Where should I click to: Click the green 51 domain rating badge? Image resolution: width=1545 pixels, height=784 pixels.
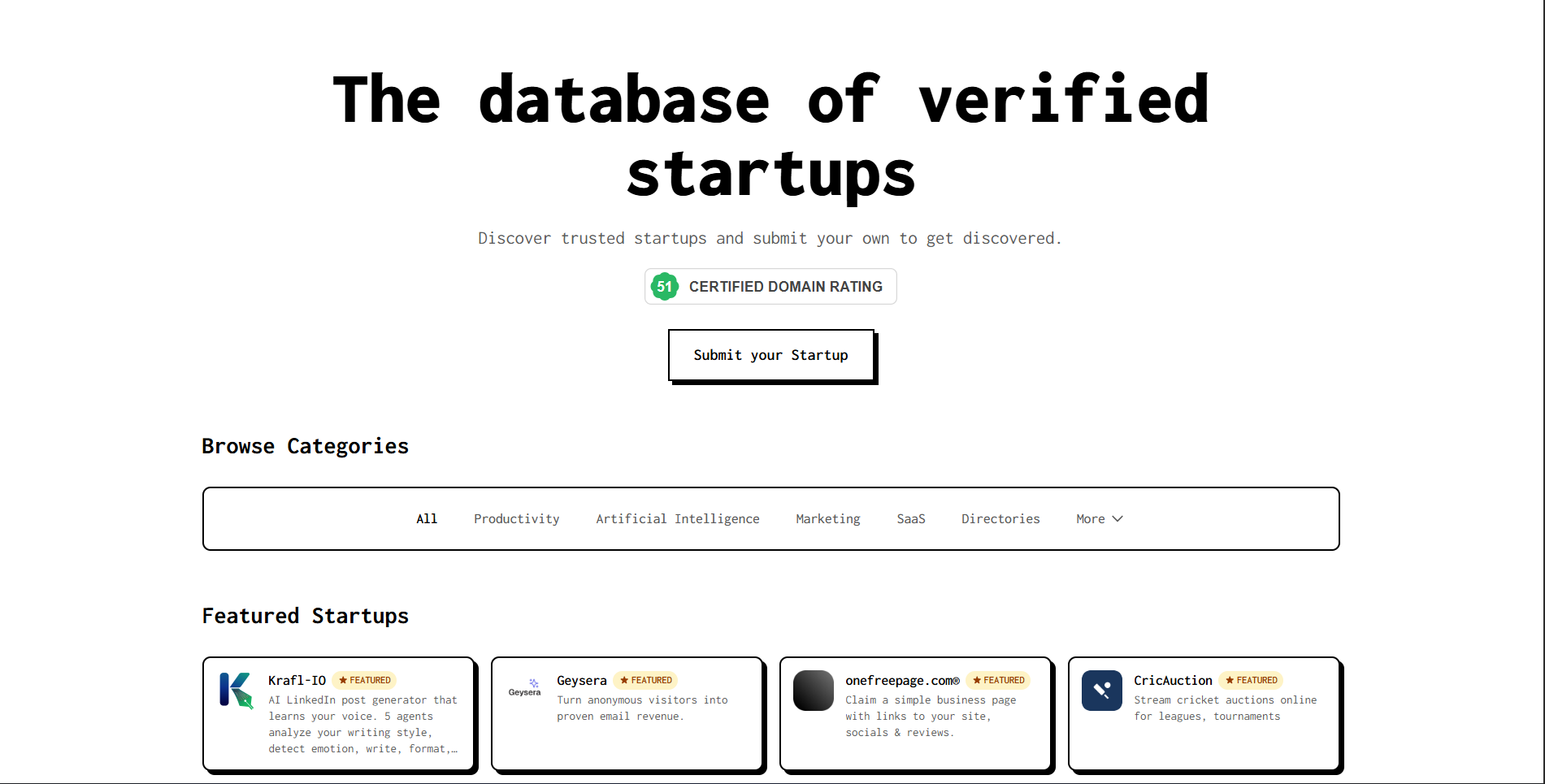click(664, 286)
